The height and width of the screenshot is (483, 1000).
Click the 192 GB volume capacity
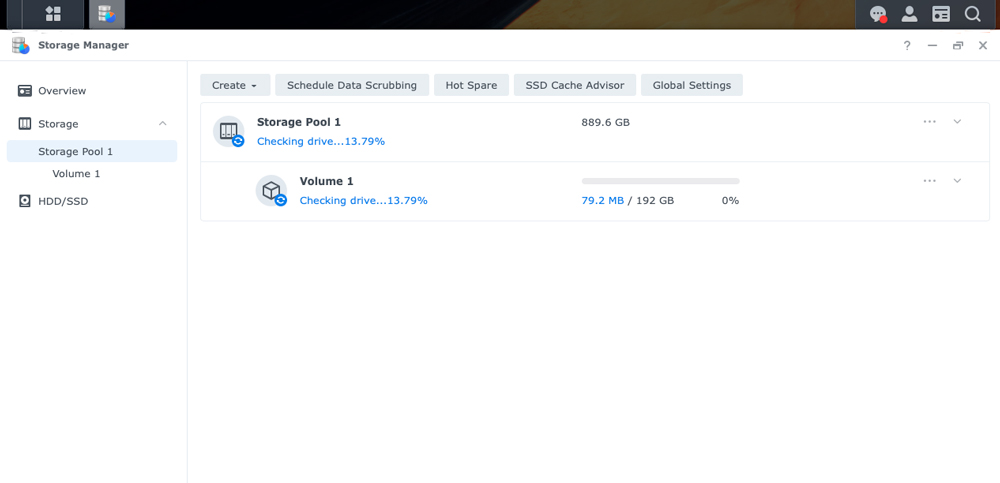(x=655, y=200)
